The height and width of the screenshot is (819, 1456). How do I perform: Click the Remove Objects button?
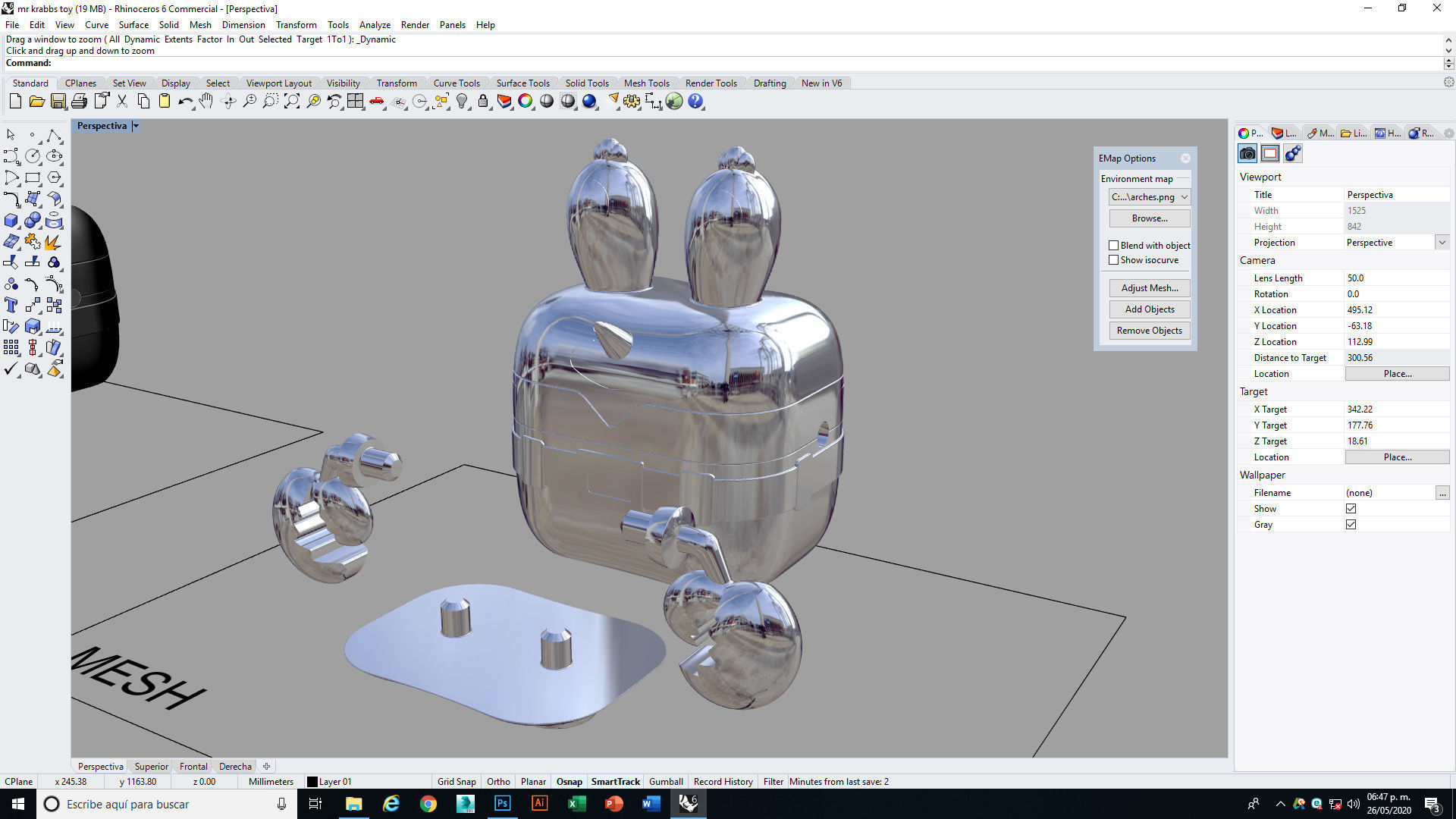1150,331
